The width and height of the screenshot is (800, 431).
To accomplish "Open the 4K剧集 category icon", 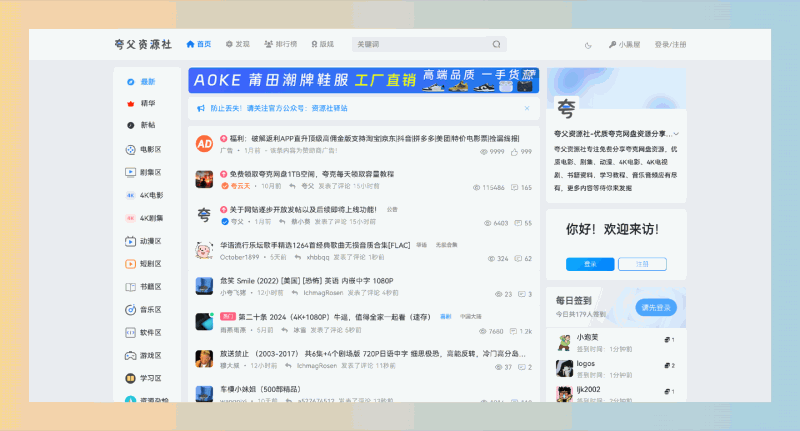I will pyautogui.click(x=131, y=218).
